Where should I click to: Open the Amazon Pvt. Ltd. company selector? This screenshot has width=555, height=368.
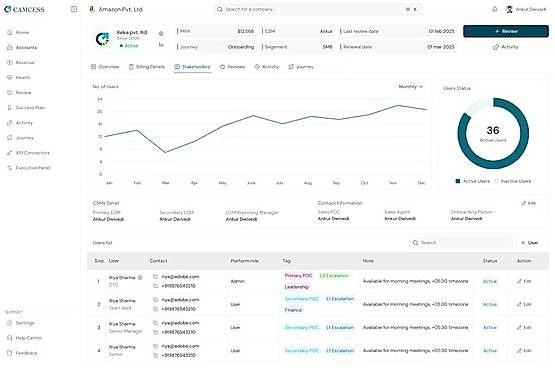click(116, 9)
